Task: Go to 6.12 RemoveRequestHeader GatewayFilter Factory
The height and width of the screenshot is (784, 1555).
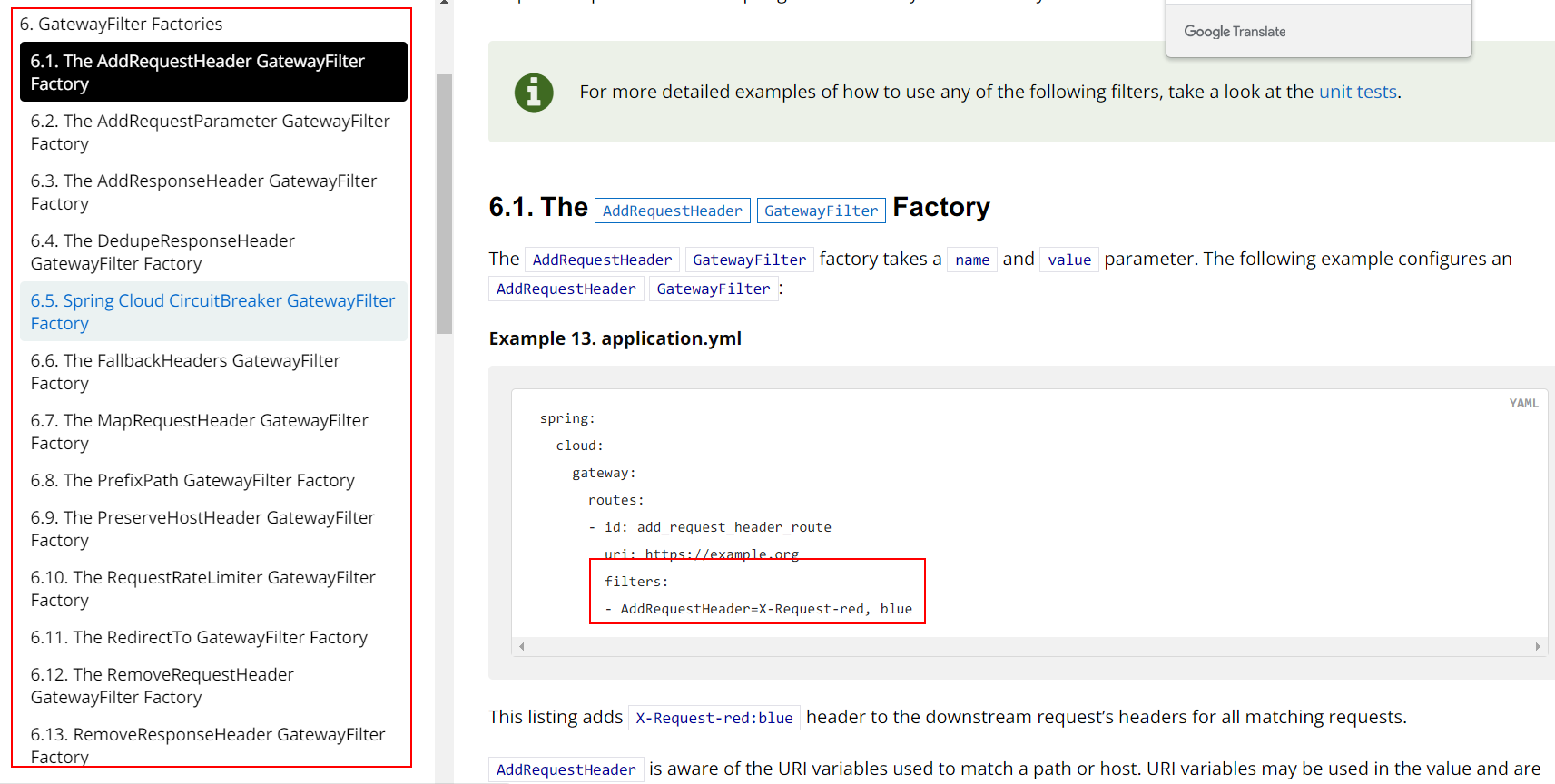Action: pyautogui.click(x=213, y=685)
